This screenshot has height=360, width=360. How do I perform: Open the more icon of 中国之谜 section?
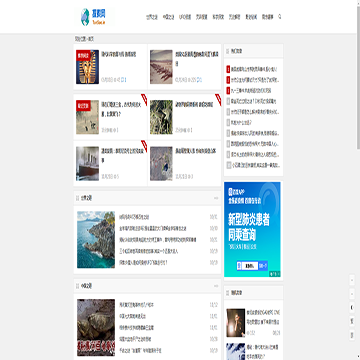pyautogui.click(x=216, y=286)
